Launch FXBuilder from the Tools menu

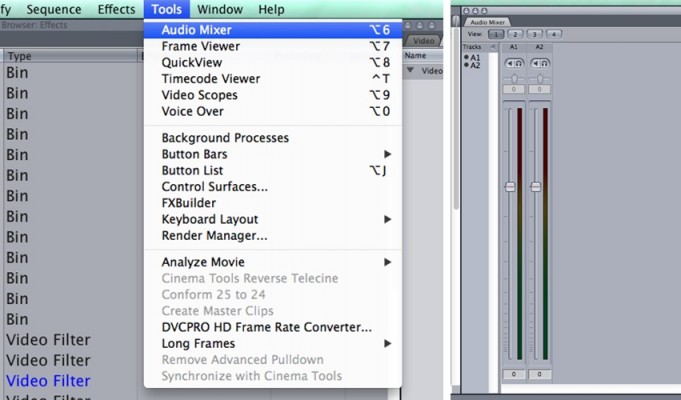coord(273,203)
